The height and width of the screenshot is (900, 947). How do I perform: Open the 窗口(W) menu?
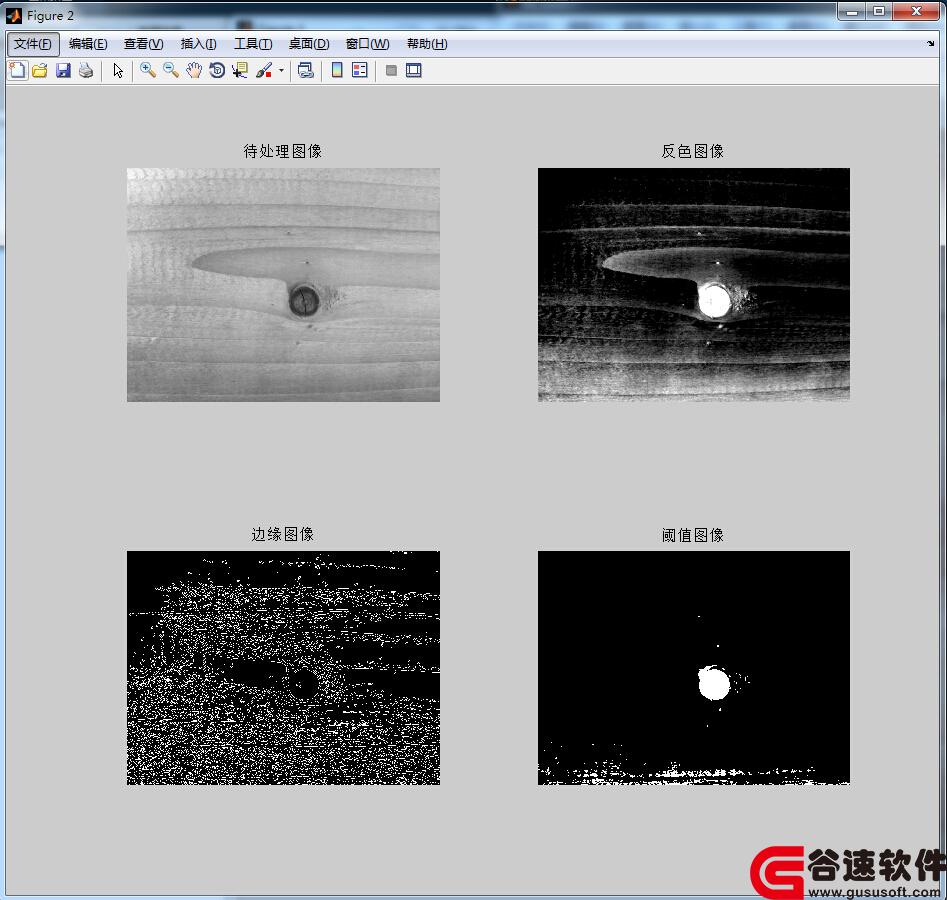[368, 44]
